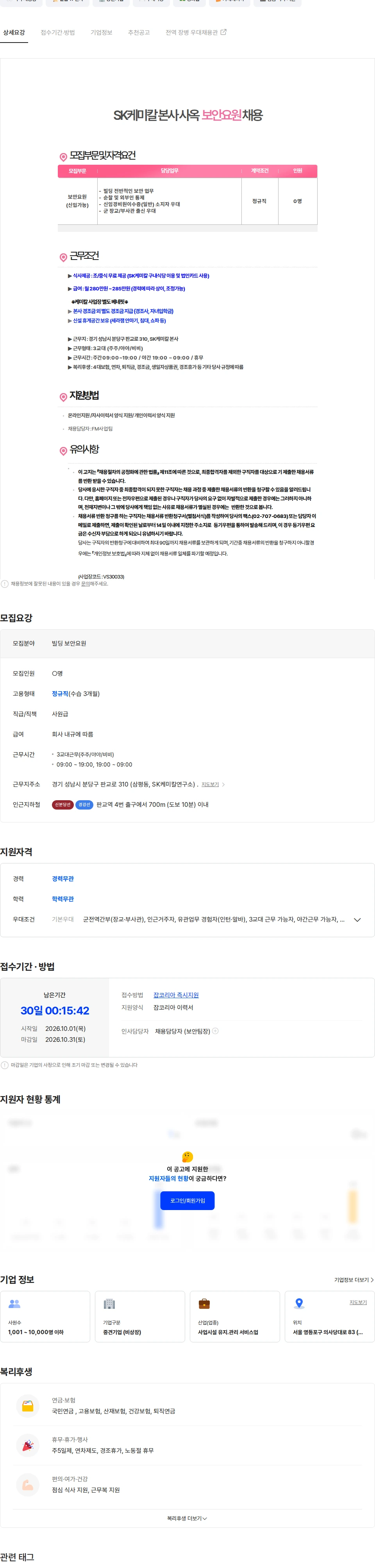Click the pin icon by 지원방법 heading
Screen dimensions: 375x1568
63,397
